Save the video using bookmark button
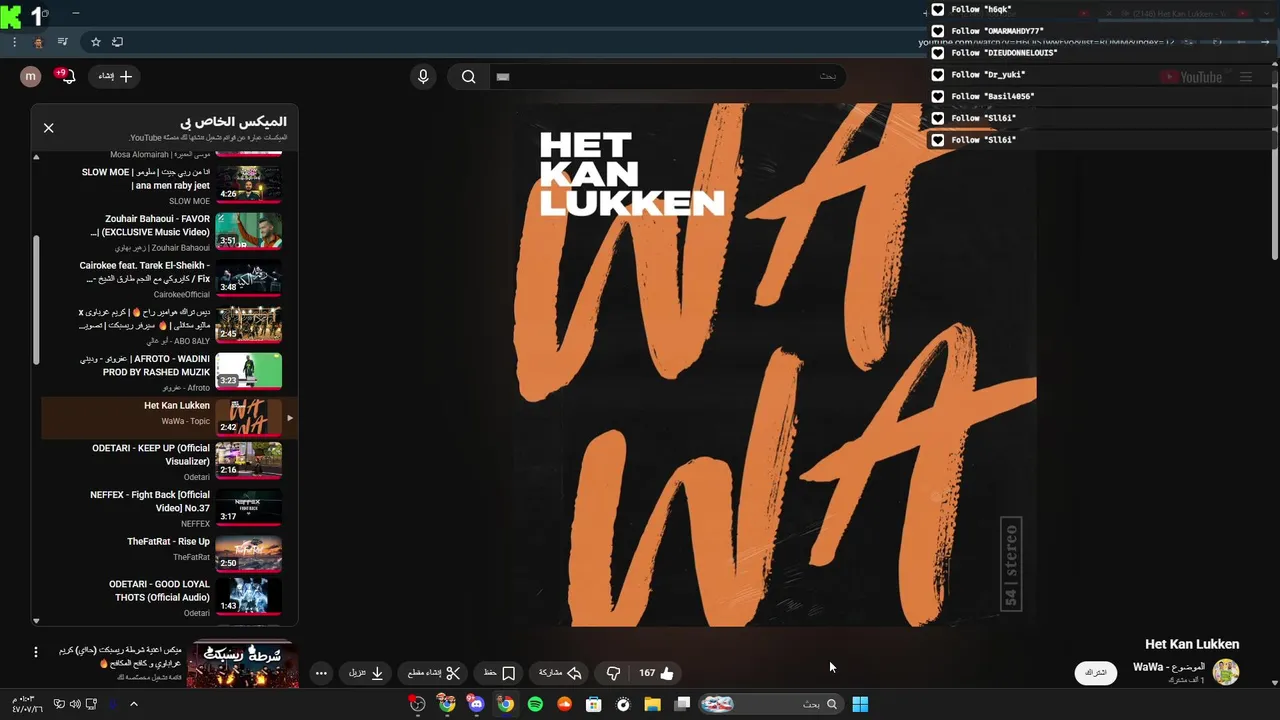Screen dimensions: 1280x720 pos(498,673)
